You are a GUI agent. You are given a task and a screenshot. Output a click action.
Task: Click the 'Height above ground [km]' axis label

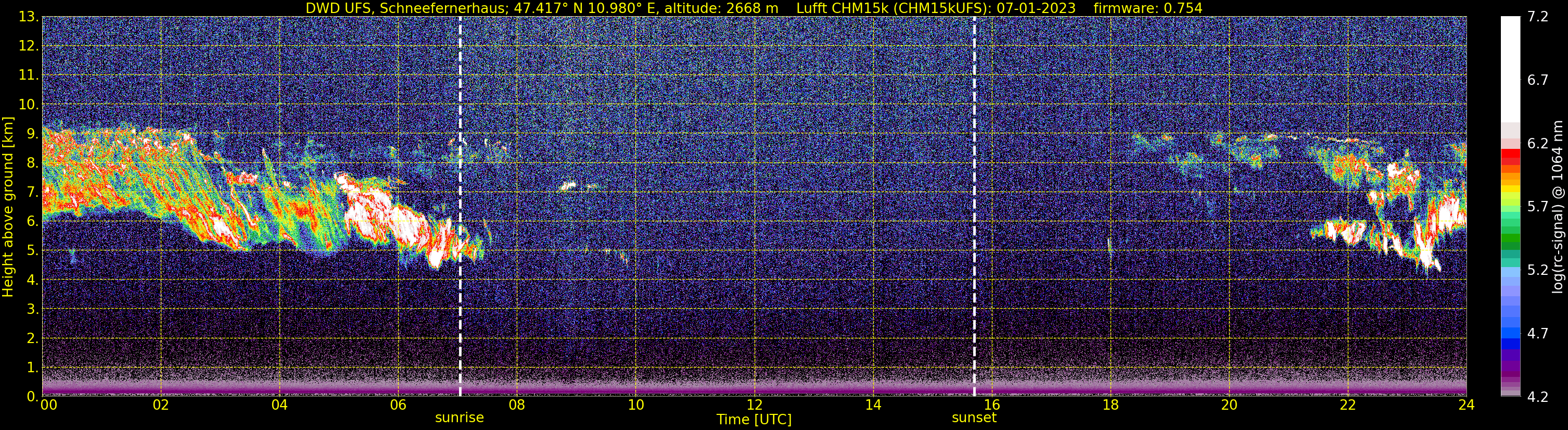[x=8, y=207]
